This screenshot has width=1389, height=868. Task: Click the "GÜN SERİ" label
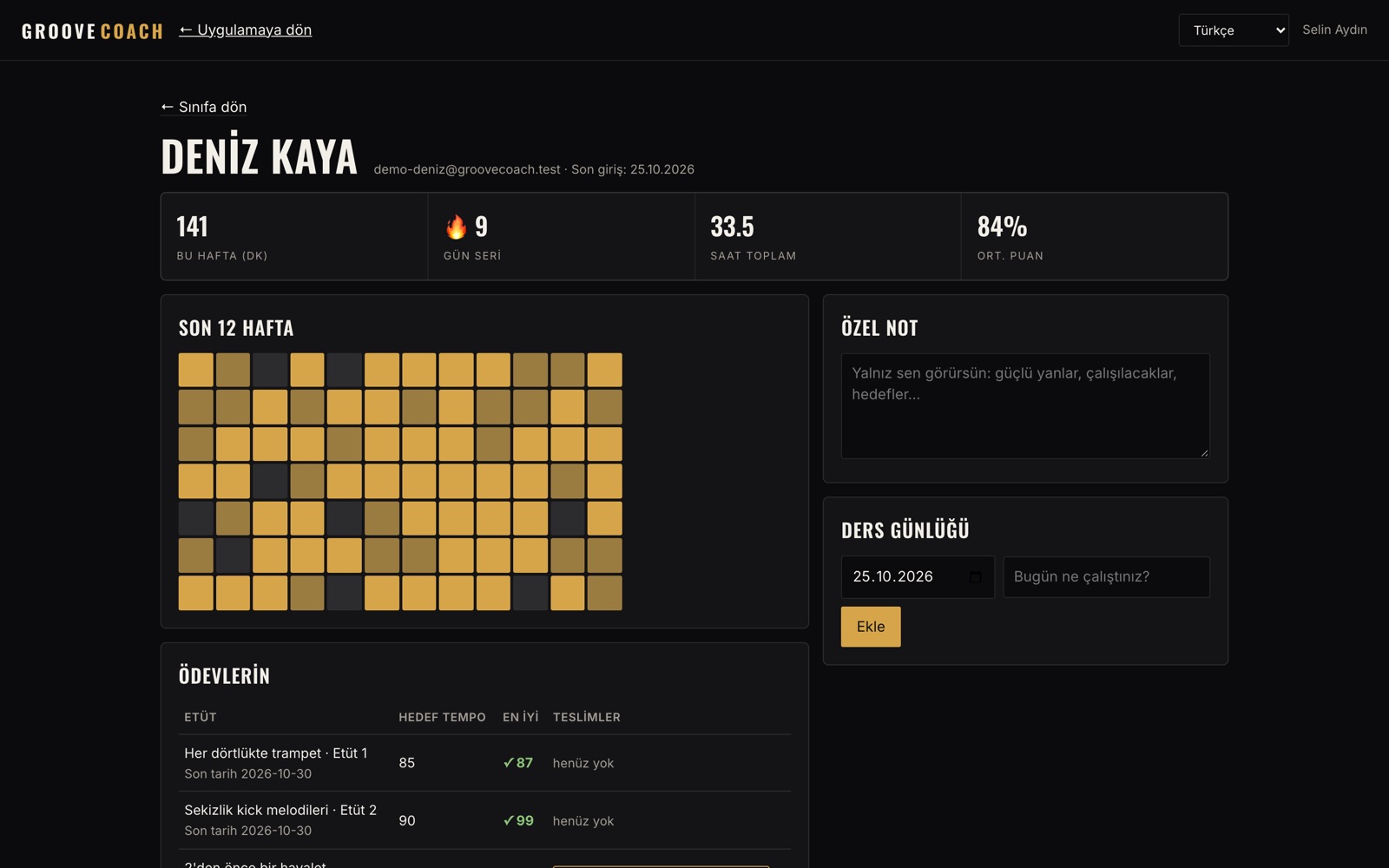tap(472, 256)
